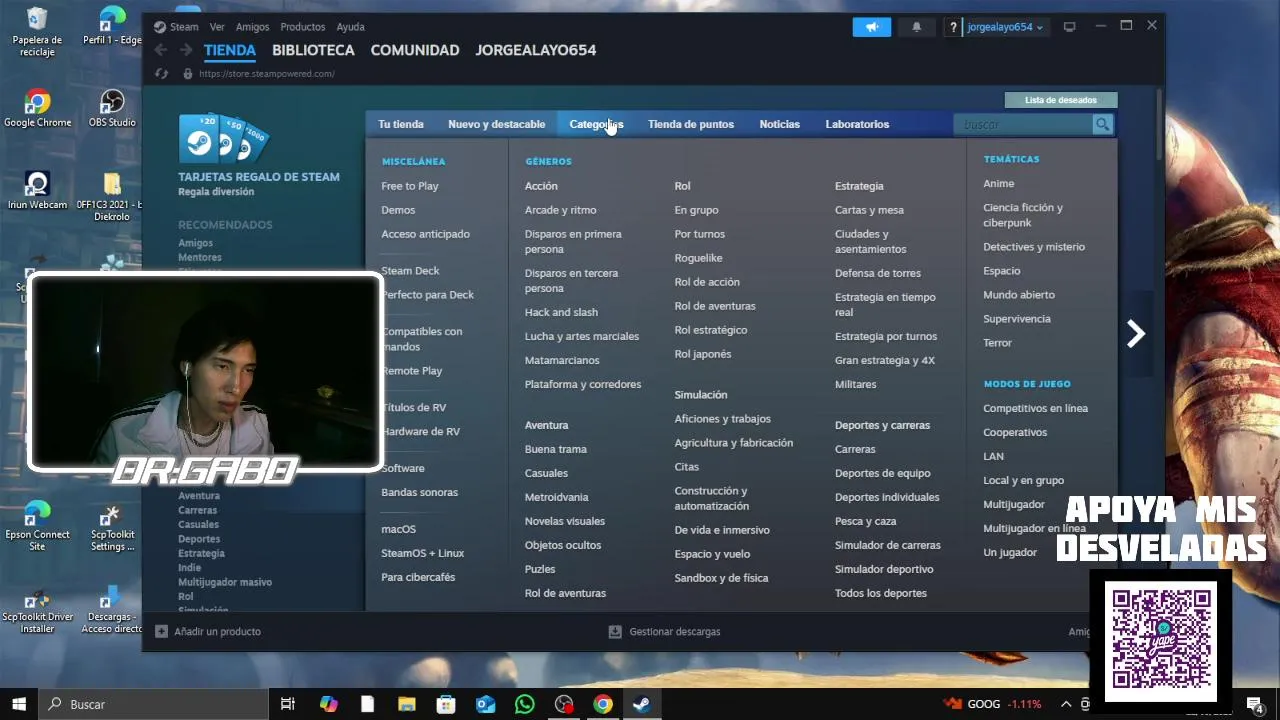Open the Steam Deck category link
Screen dimensions: 1280x720
[410, 271]
